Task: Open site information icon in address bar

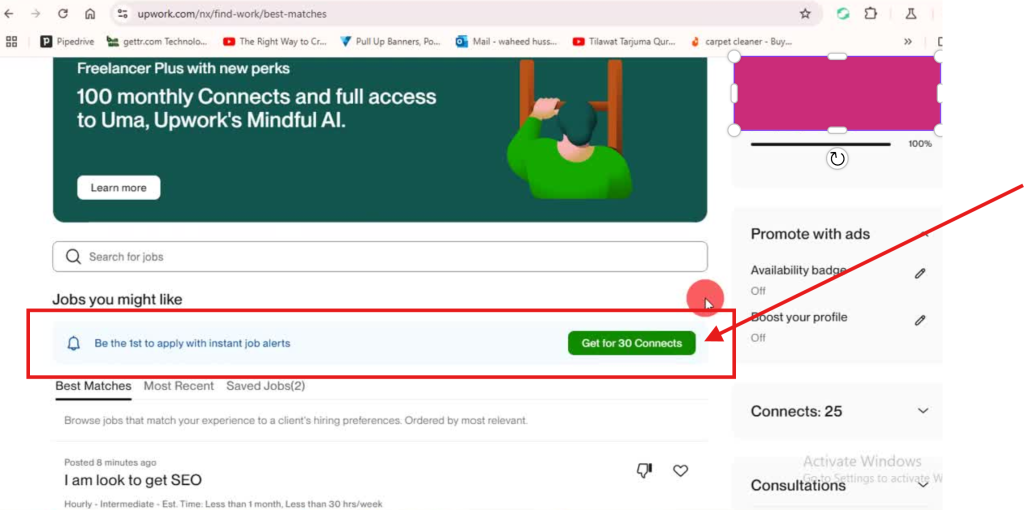Action: coord(123,14)
